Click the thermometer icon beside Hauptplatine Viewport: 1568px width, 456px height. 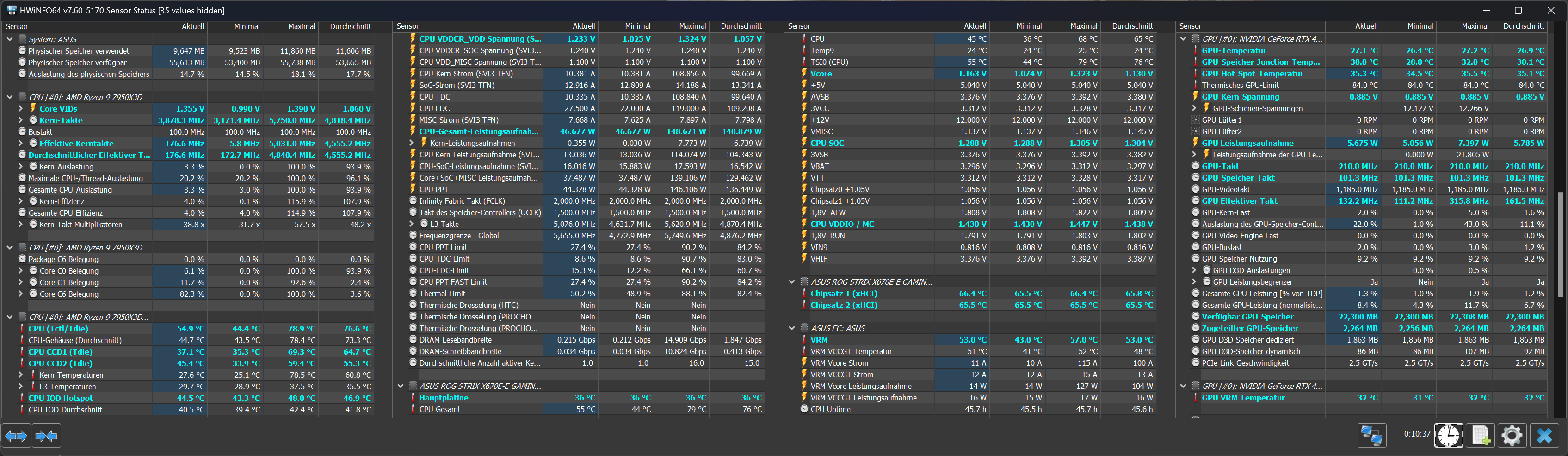point(414,398)
